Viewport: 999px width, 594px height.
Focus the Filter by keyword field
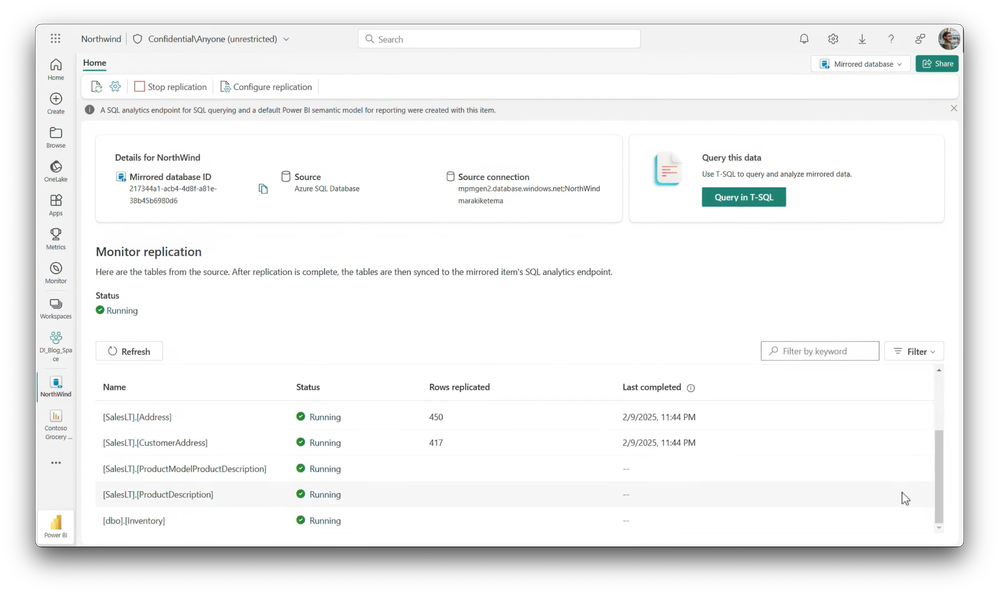819,351
